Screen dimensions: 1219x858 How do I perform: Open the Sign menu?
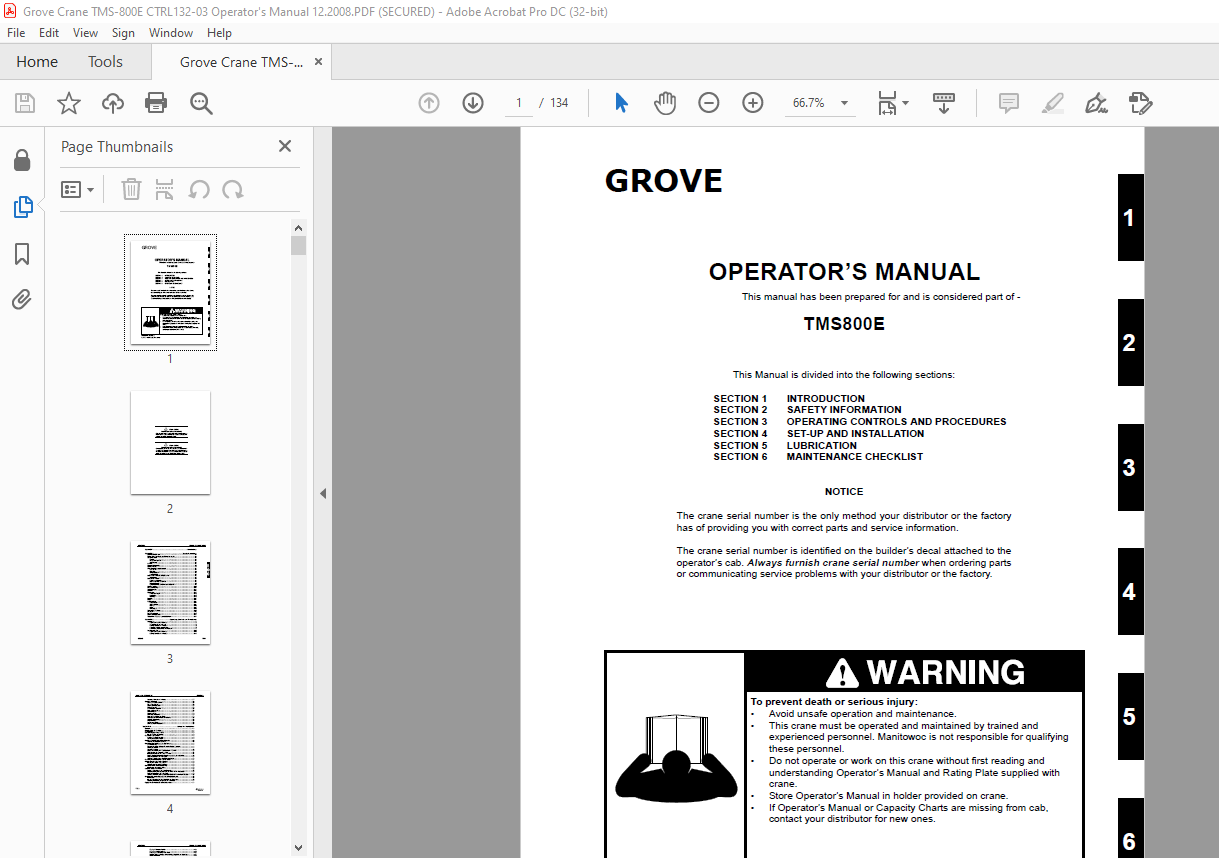coord(123,33)
